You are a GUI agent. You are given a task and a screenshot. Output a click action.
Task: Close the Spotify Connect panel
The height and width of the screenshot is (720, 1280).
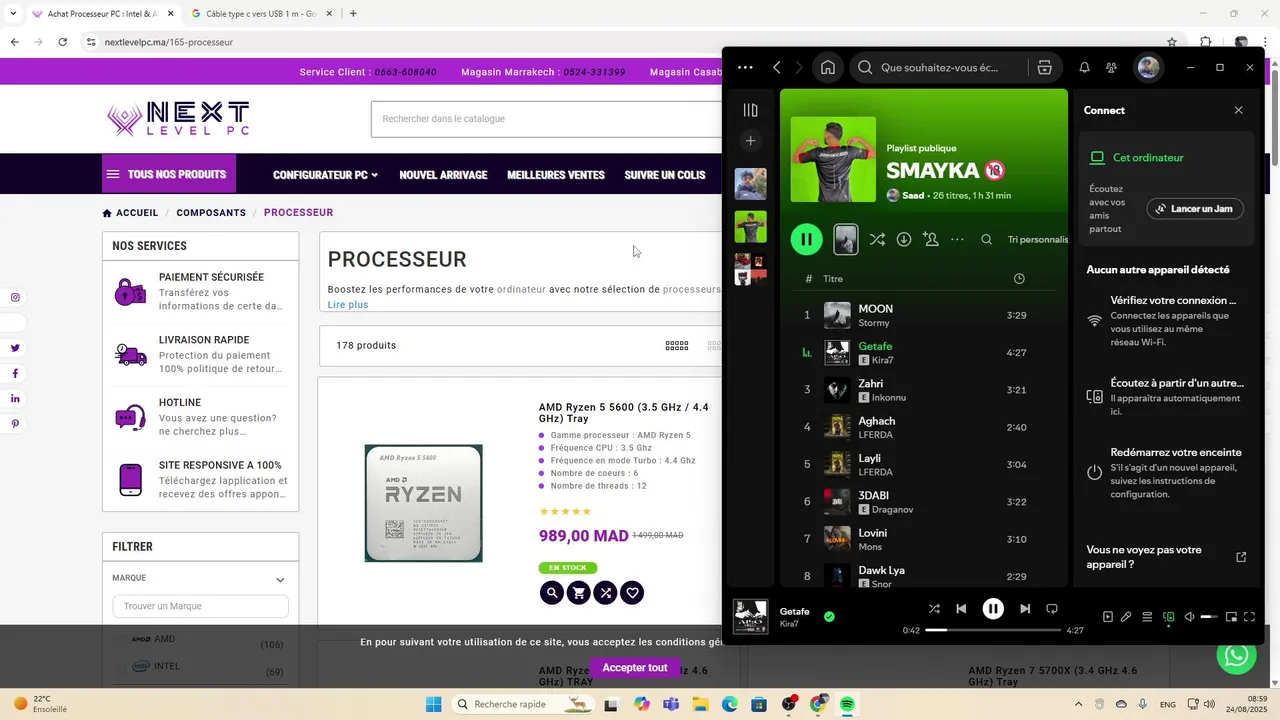1238,110
